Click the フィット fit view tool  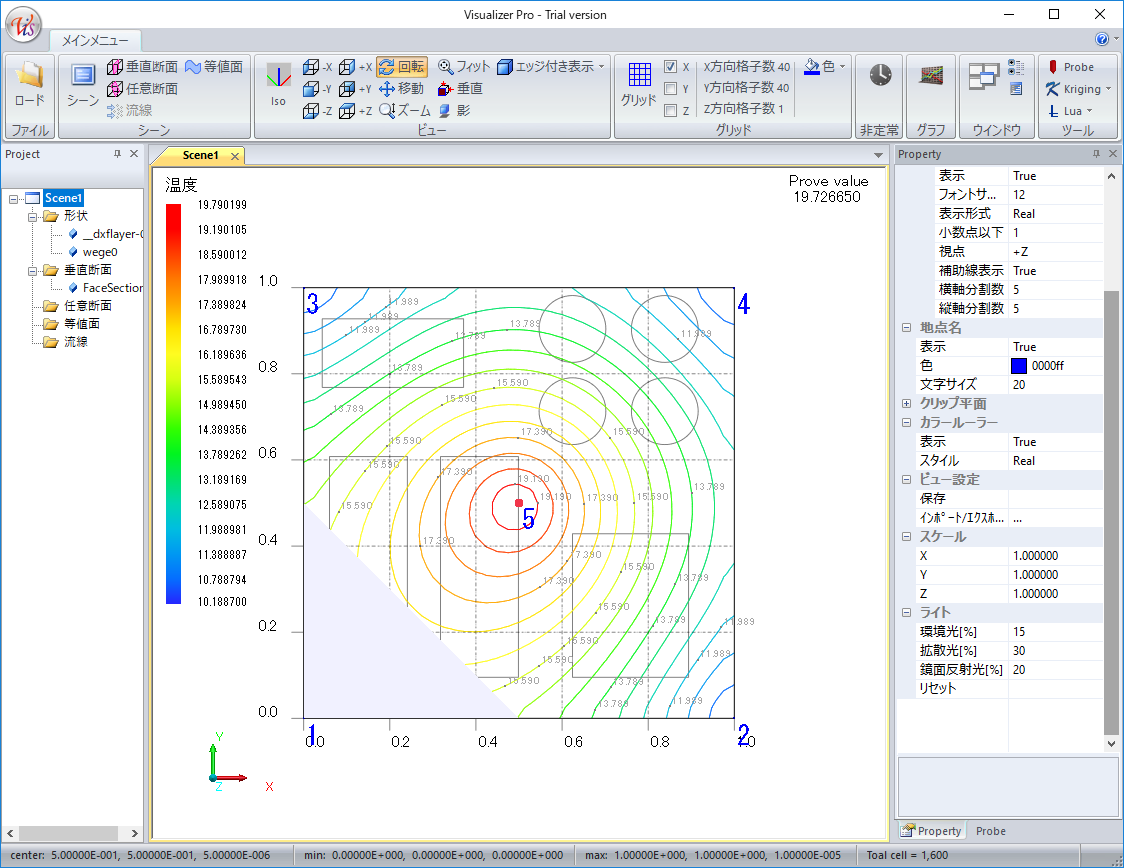[x=463, y=67]
